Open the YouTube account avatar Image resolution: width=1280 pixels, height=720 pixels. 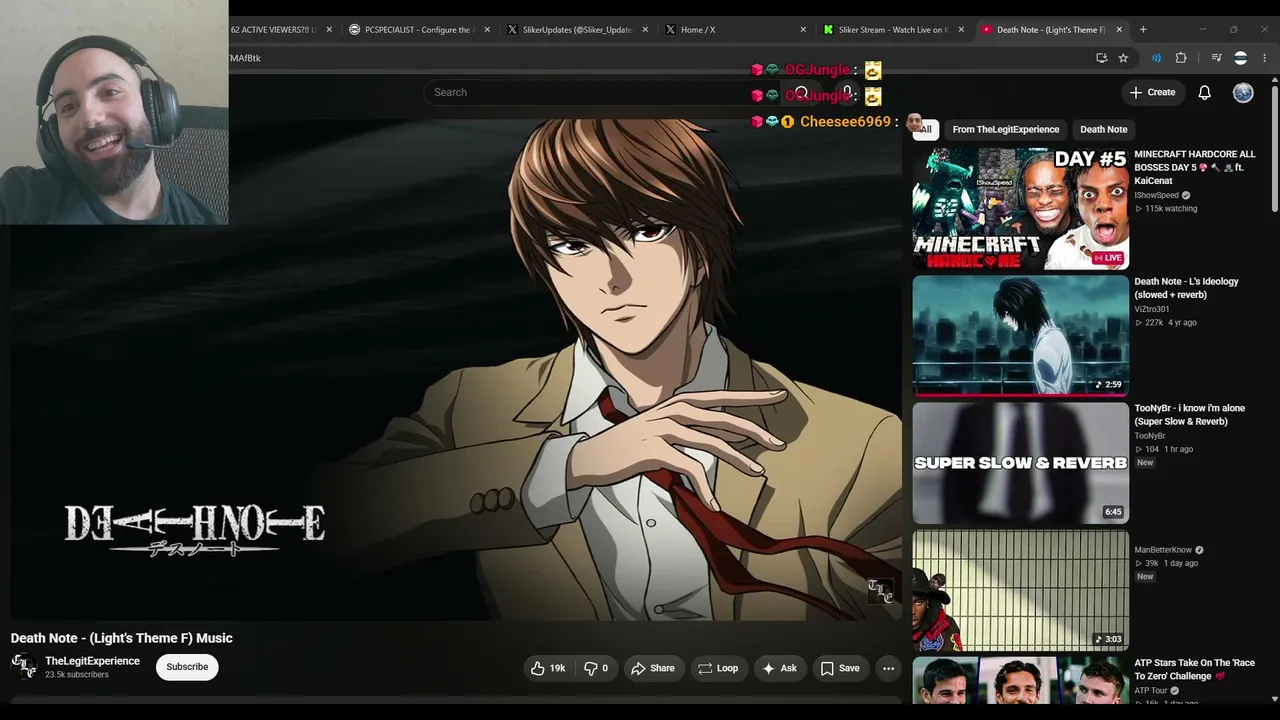[x=1243, y=92]
